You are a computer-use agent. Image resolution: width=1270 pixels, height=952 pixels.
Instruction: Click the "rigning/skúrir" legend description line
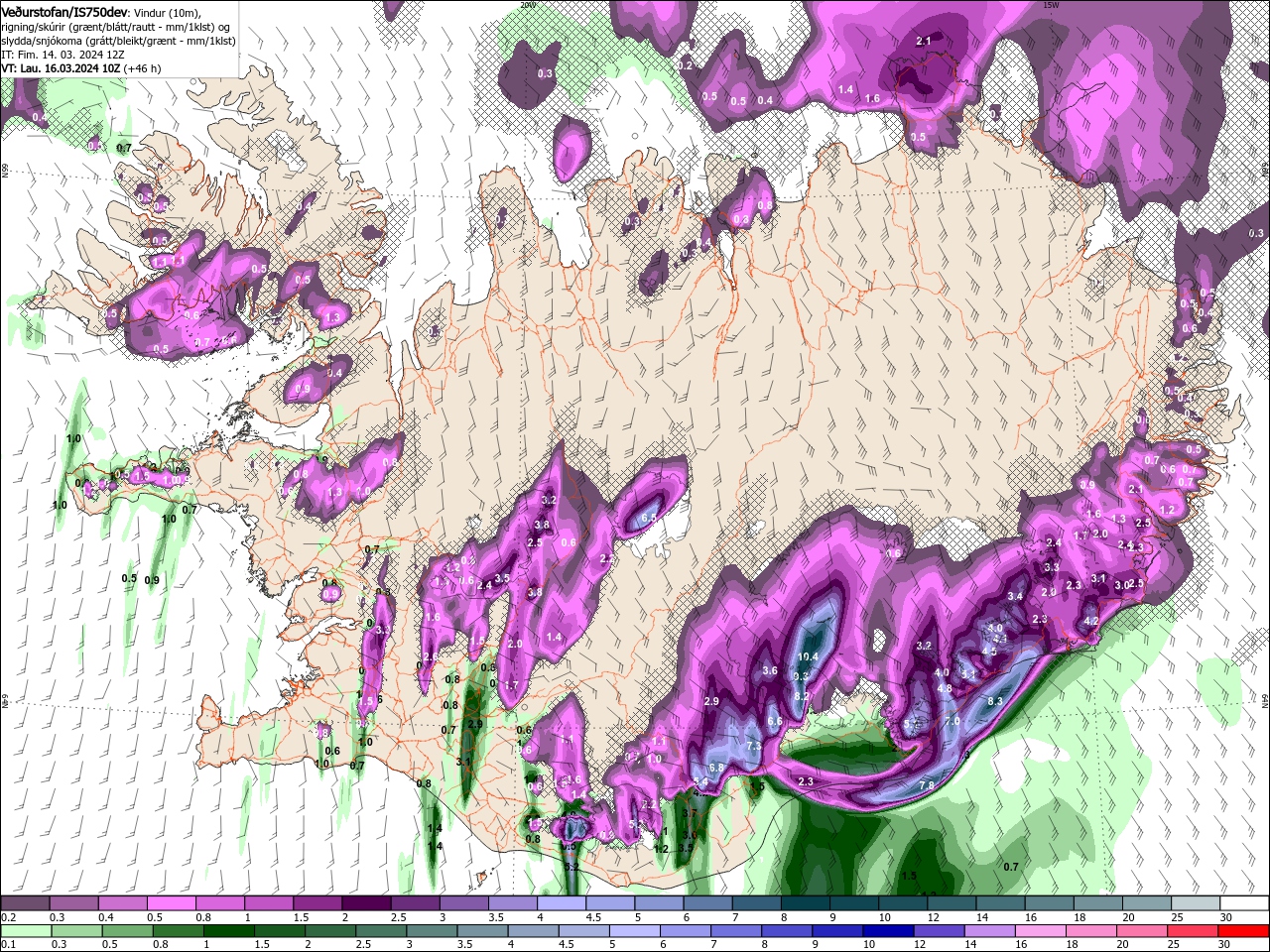click(116, 27)
